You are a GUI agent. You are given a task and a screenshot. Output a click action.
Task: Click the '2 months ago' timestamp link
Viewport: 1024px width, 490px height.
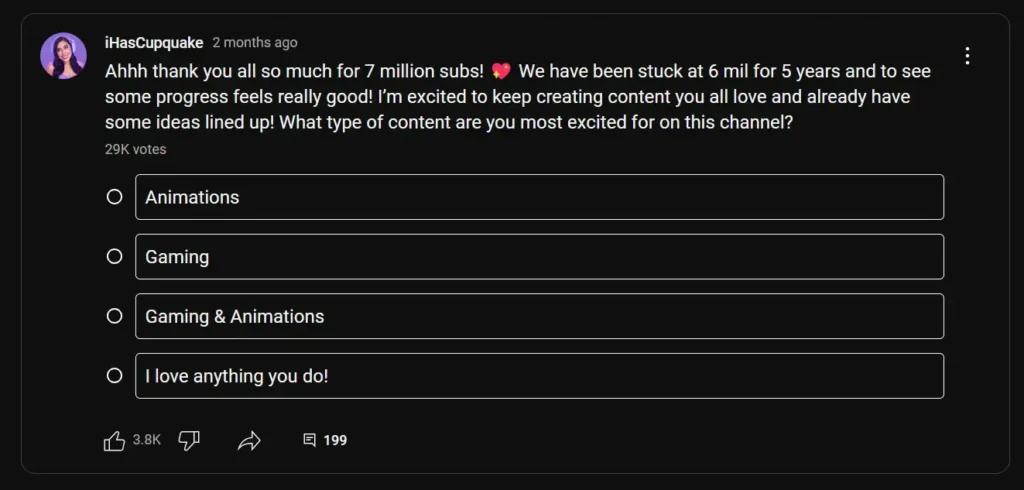click(255, 43)
